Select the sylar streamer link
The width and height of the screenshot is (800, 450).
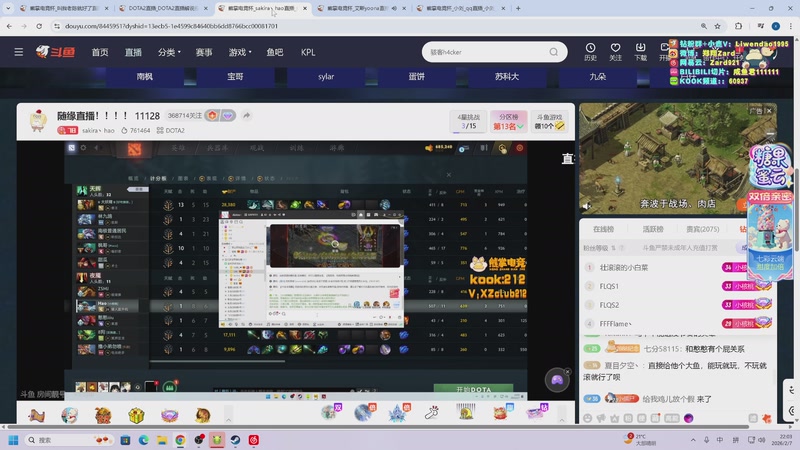326,77
